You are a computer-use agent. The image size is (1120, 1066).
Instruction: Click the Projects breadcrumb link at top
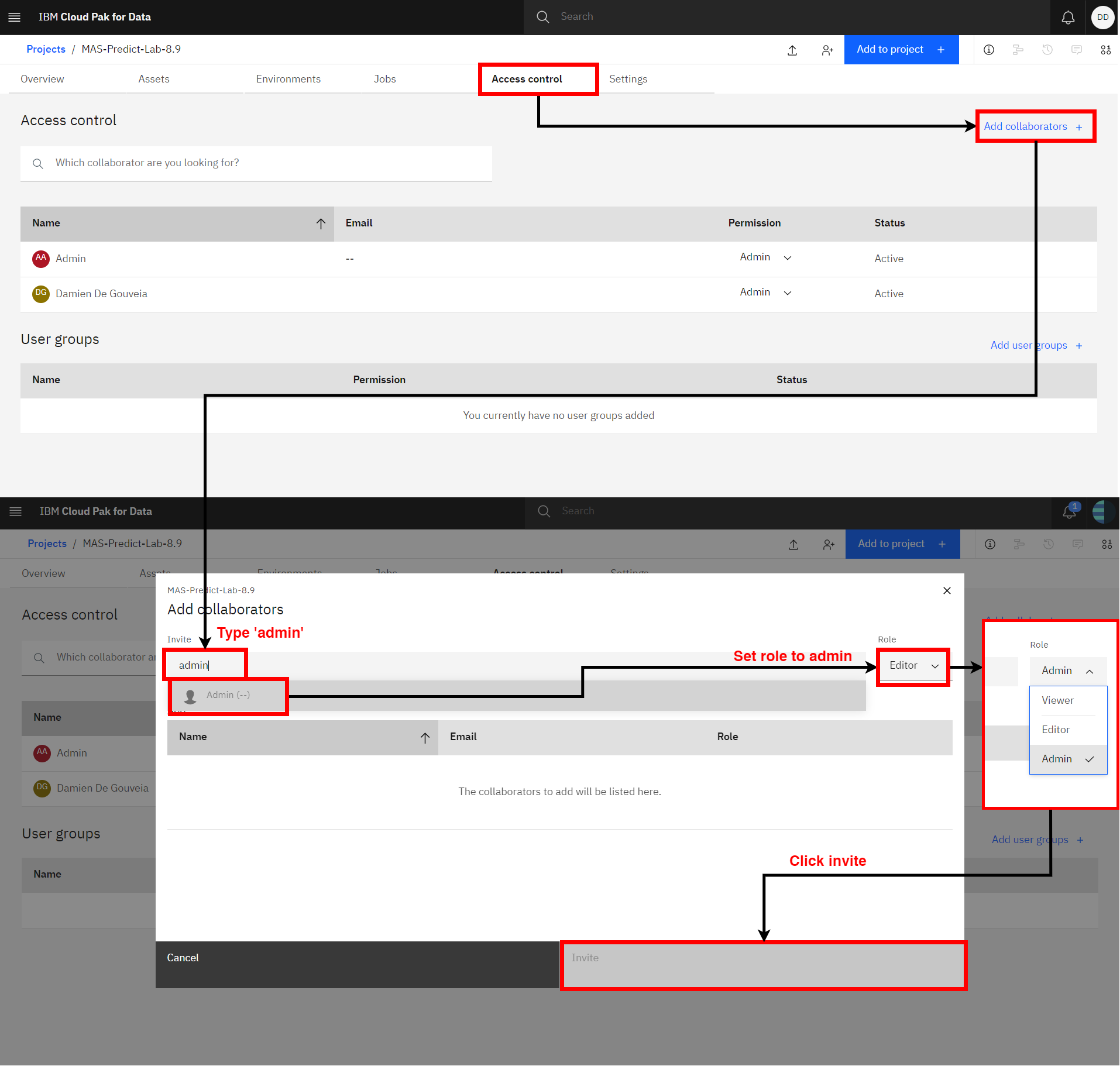point(46,49)
